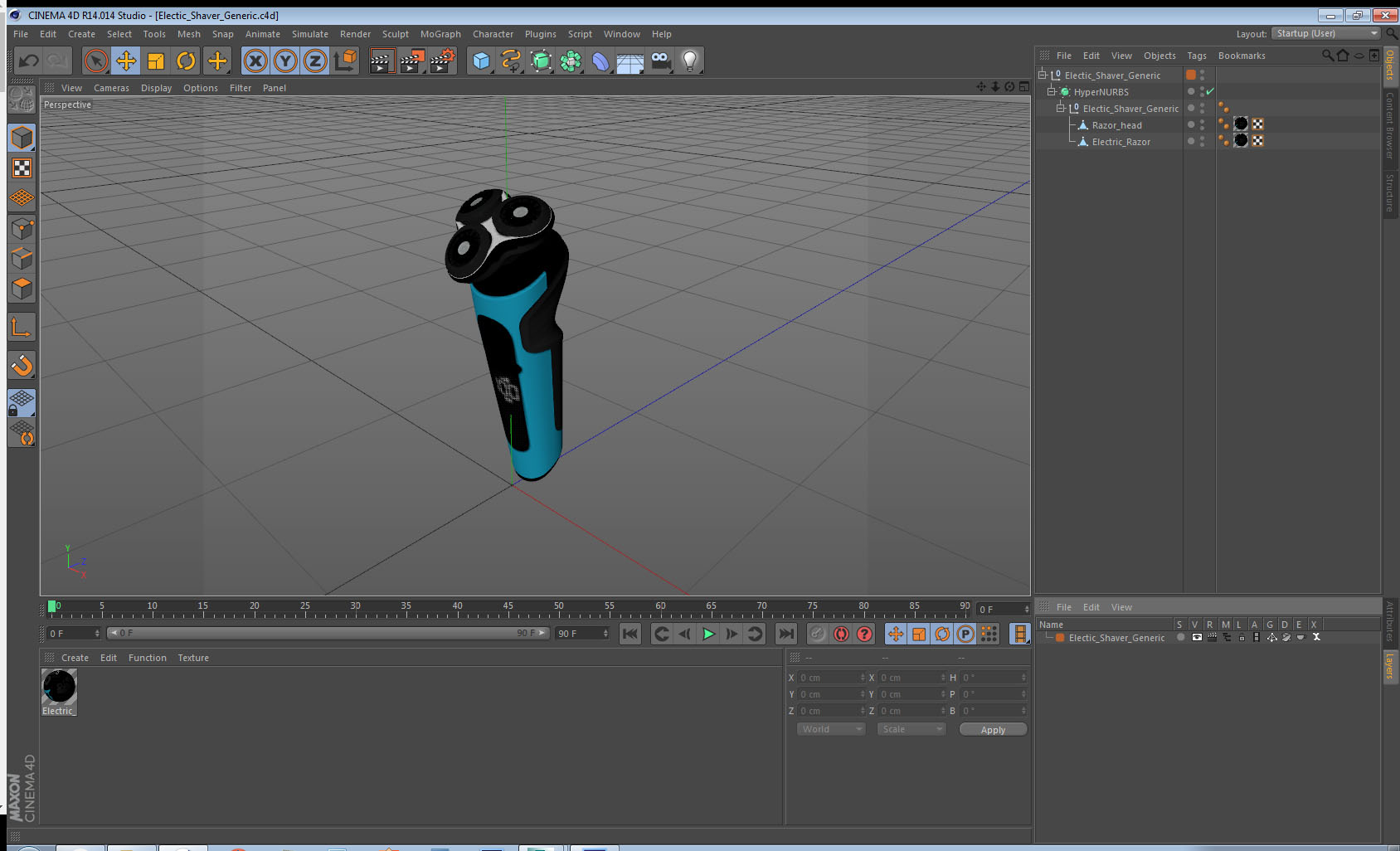The image size is (1400, 851).
Task: Open the File menu
Action: point(21,34)
